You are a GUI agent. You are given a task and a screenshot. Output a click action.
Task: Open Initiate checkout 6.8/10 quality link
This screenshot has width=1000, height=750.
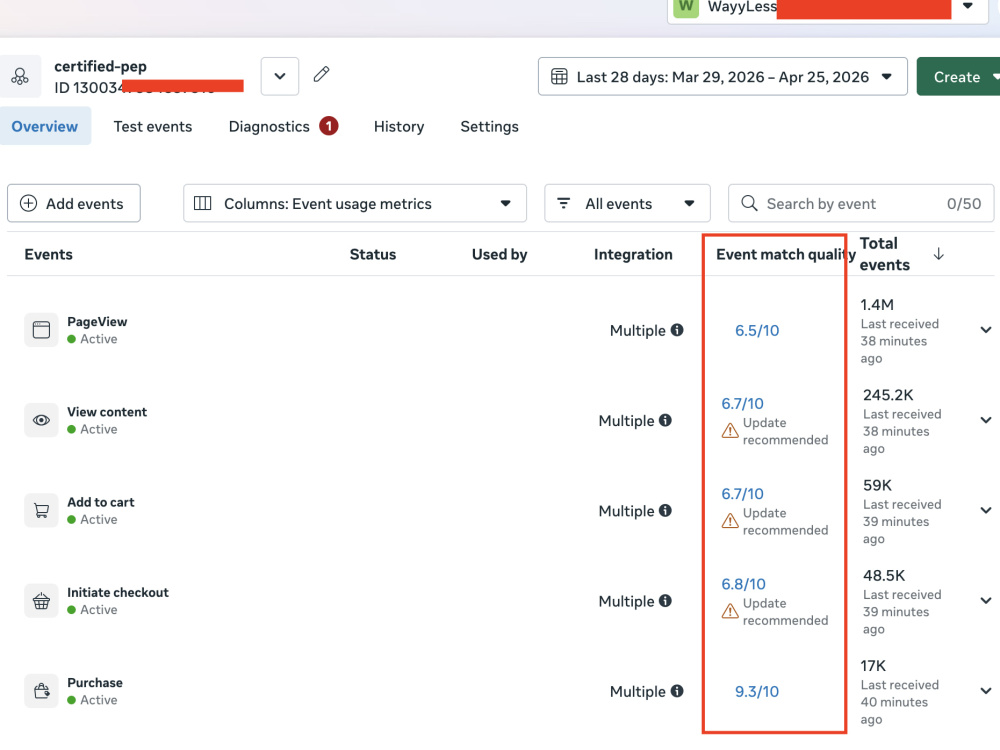(744, 584)
